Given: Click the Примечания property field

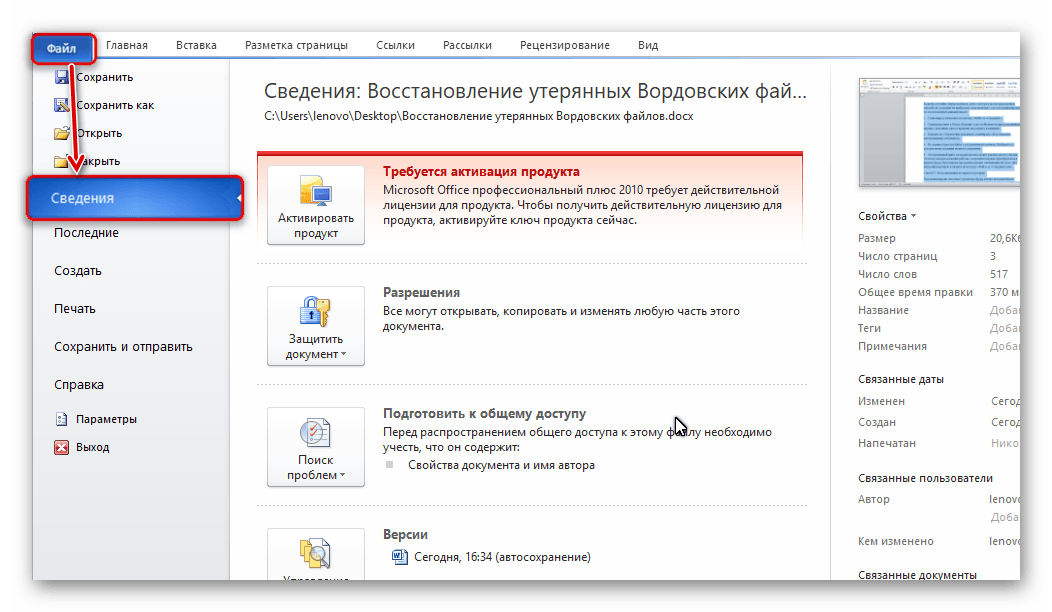Looking at the screenshot, I should pyautogui.click(x=1004, y=346).
